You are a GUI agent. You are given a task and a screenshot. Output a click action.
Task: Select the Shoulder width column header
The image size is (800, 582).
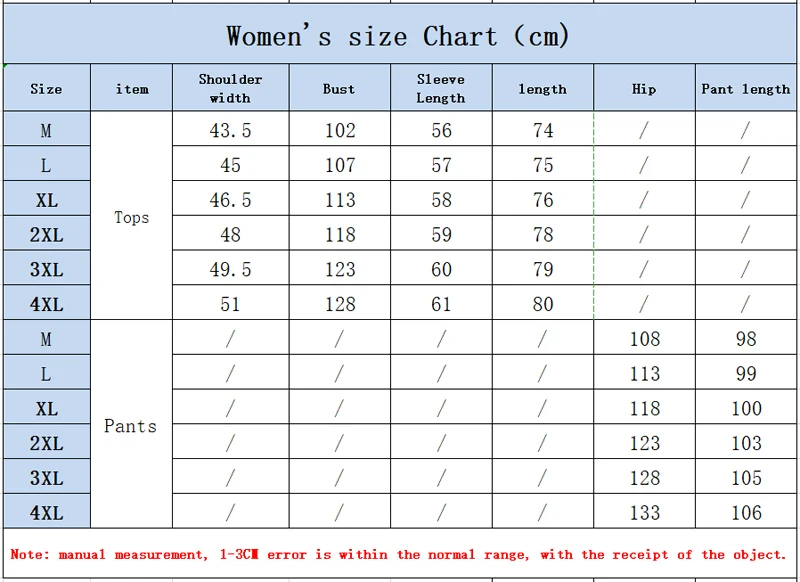point(231,88)
